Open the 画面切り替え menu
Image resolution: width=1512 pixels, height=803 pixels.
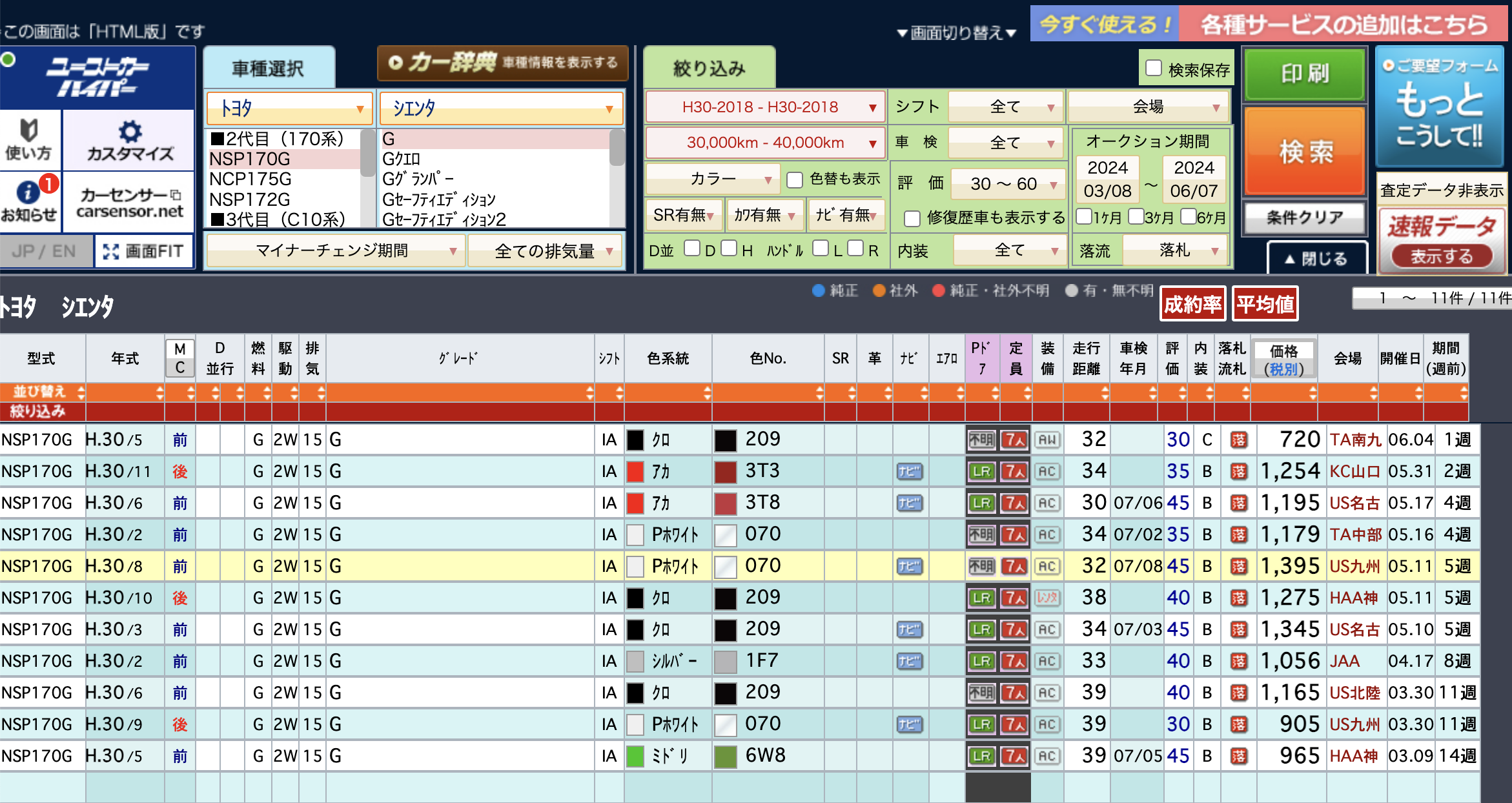coord(956,32)
